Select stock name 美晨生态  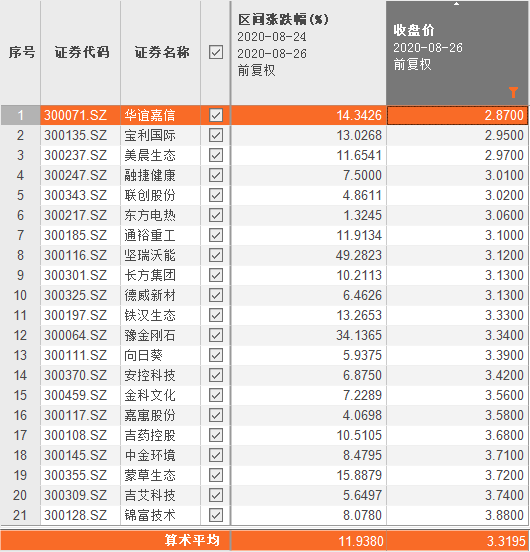click(150, 155)
